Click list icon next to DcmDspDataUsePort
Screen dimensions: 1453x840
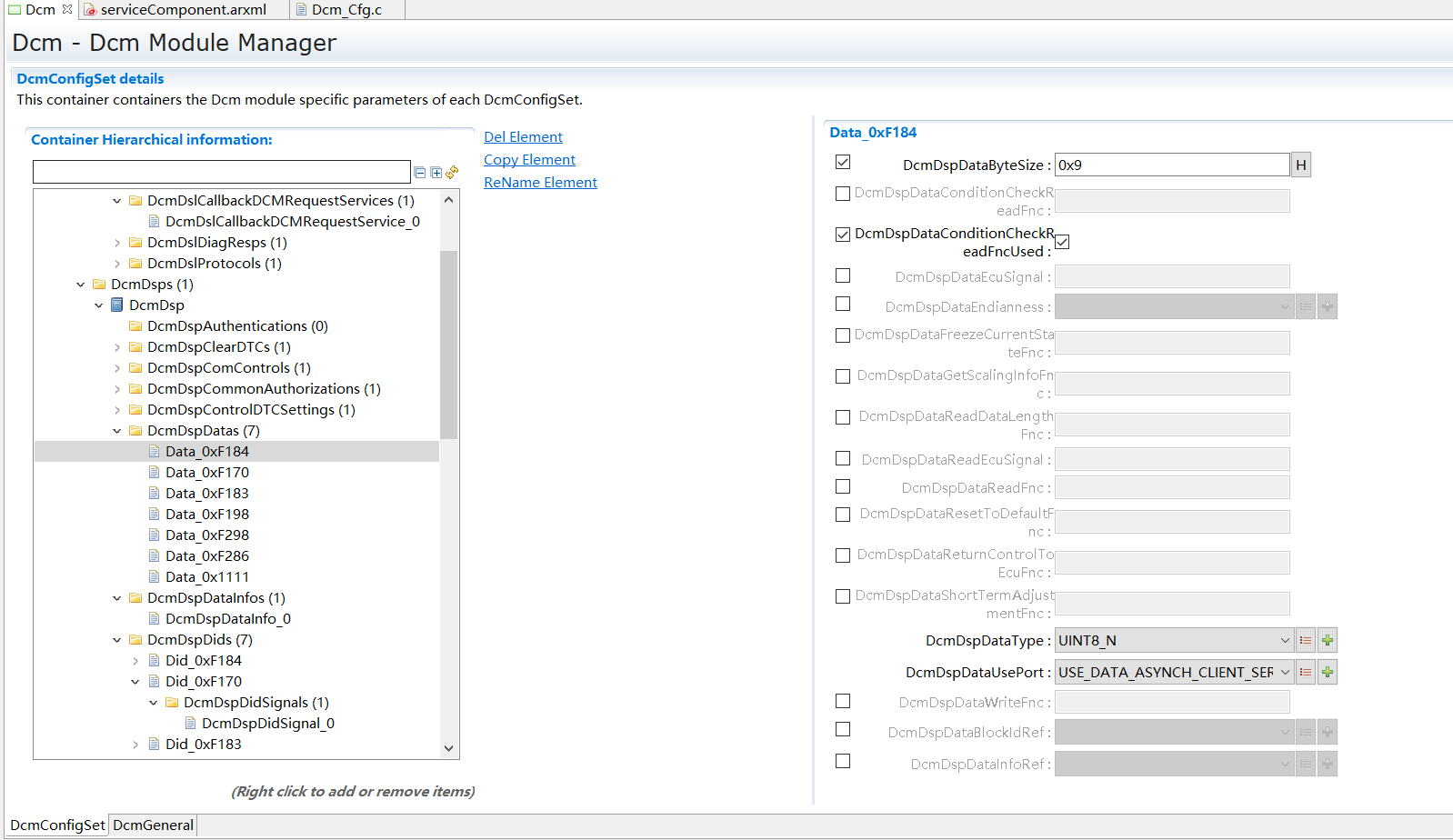(x=1306, y=673)
